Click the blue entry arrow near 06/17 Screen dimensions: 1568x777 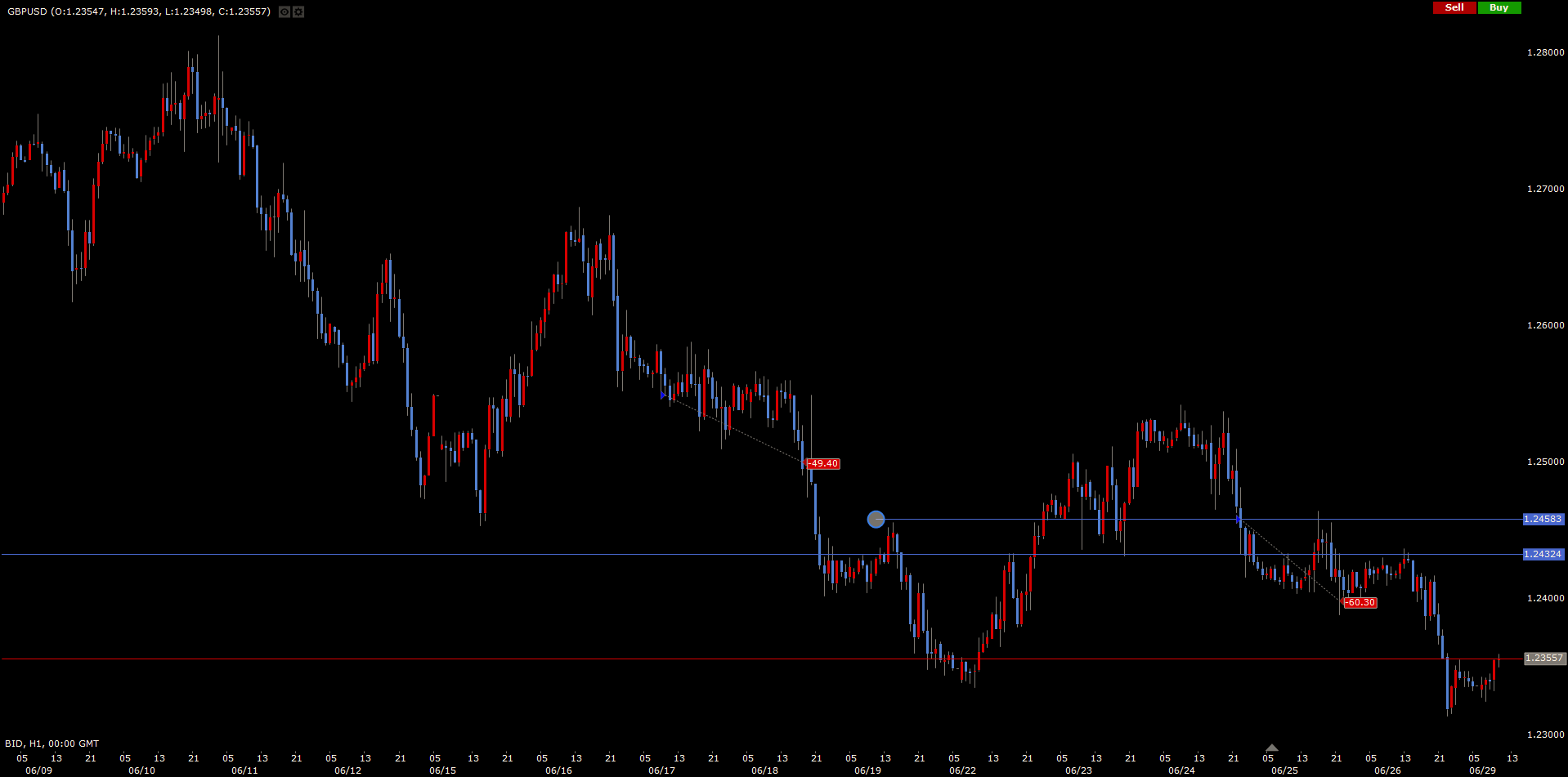click(663, 395)
